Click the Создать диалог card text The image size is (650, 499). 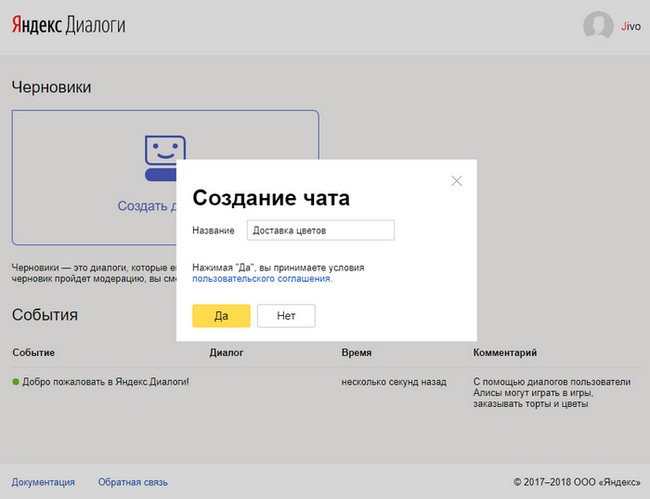pos(147,206)
